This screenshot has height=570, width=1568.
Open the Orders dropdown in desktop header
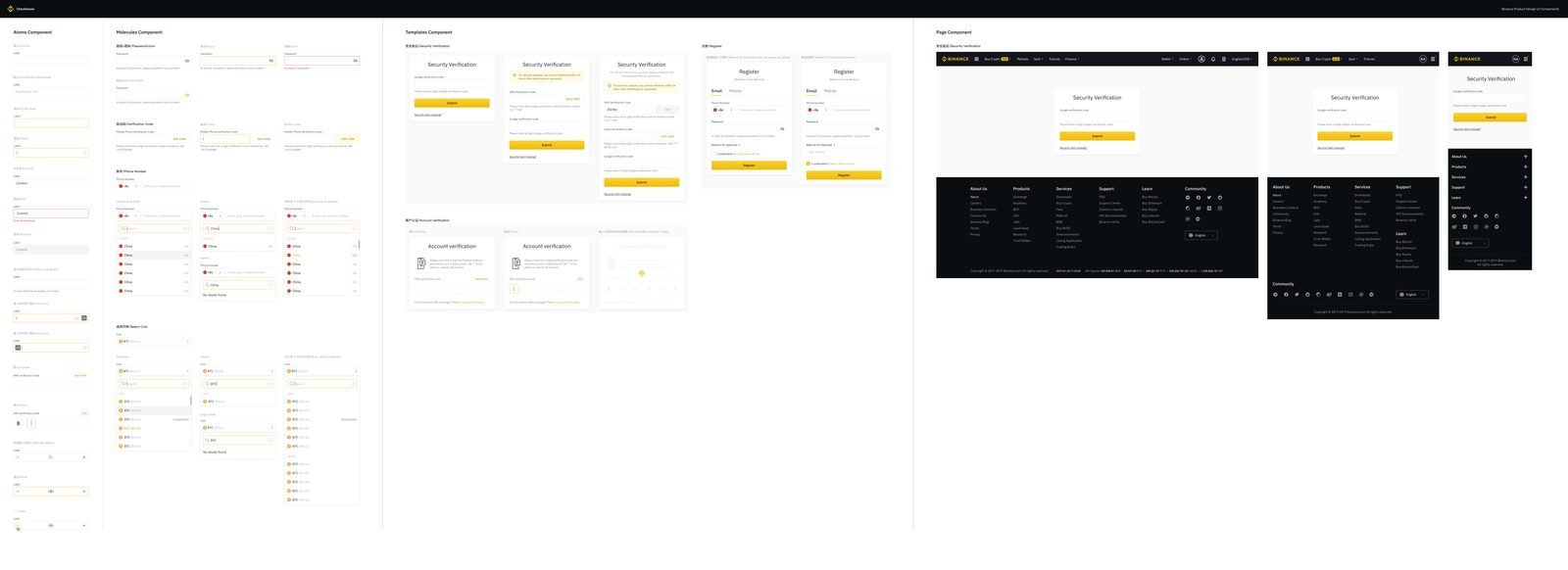point(1186,59)
